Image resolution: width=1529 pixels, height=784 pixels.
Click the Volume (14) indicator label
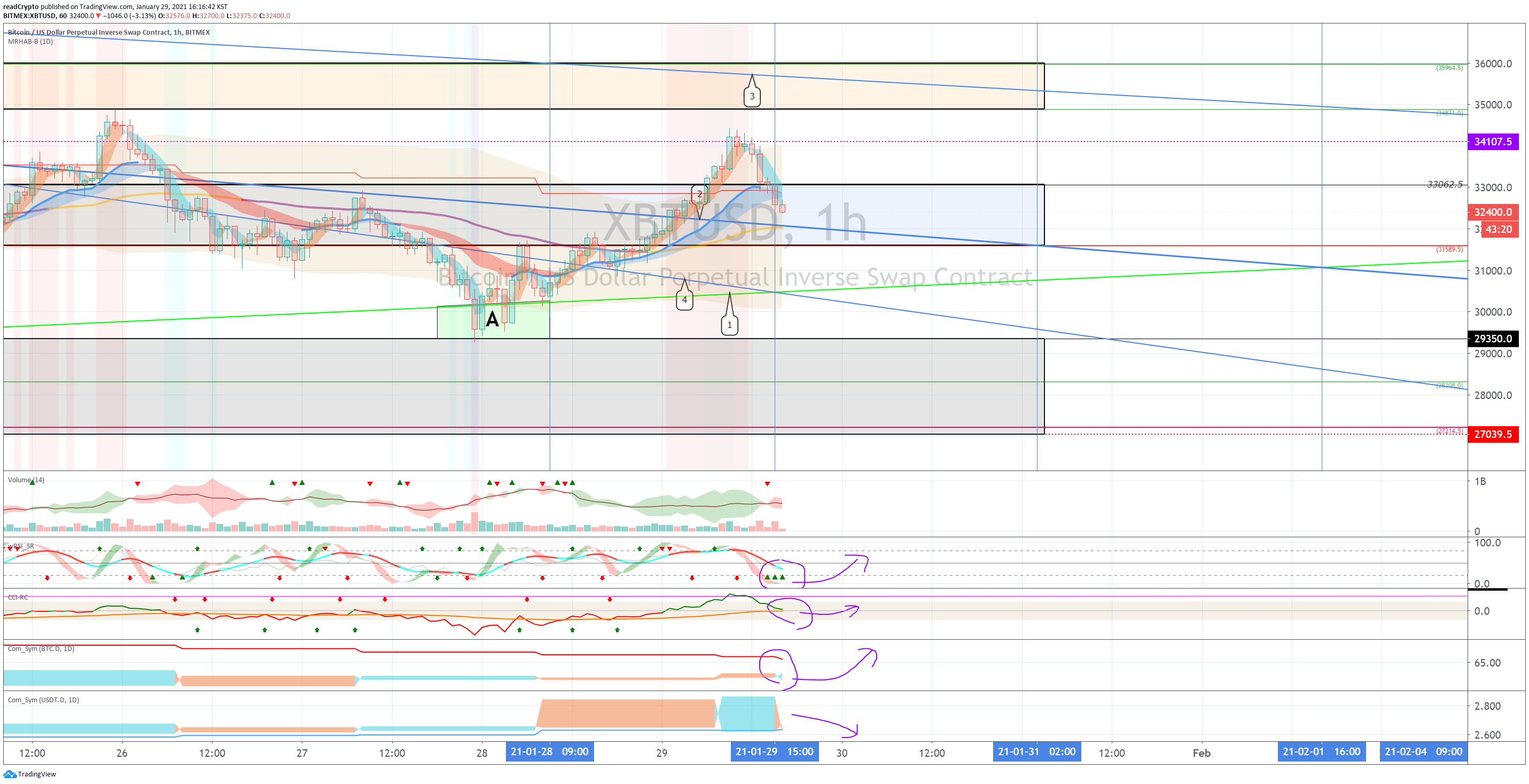pos(26,480)
